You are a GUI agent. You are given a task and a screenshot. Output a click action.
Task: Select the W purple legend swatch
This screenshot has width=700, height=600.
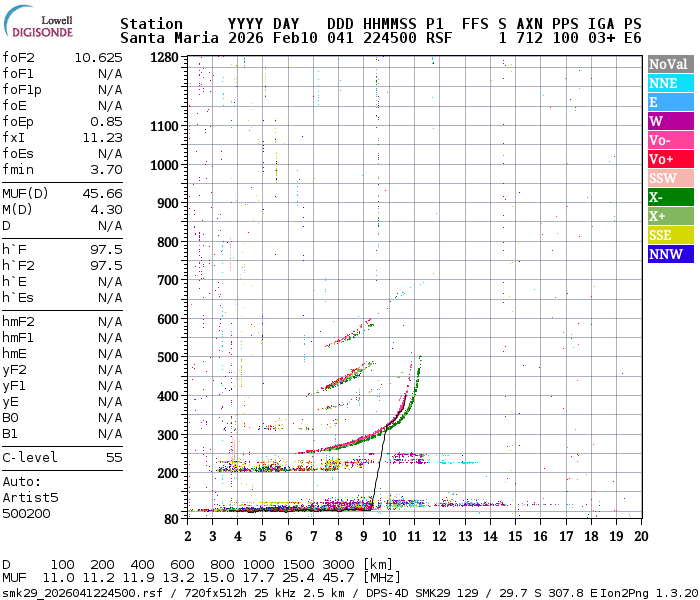pos(671,121)
